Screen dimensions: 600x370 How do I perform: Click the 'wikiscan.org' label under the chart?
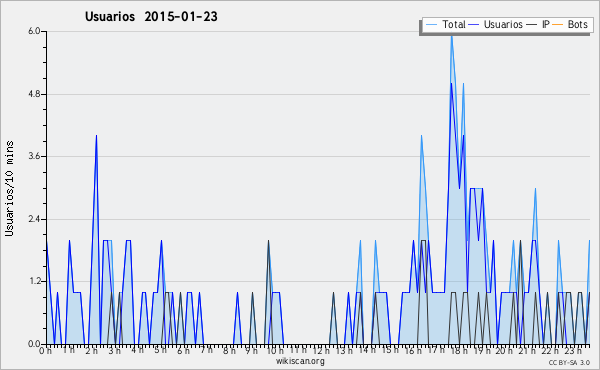click(x=300, y=361)
